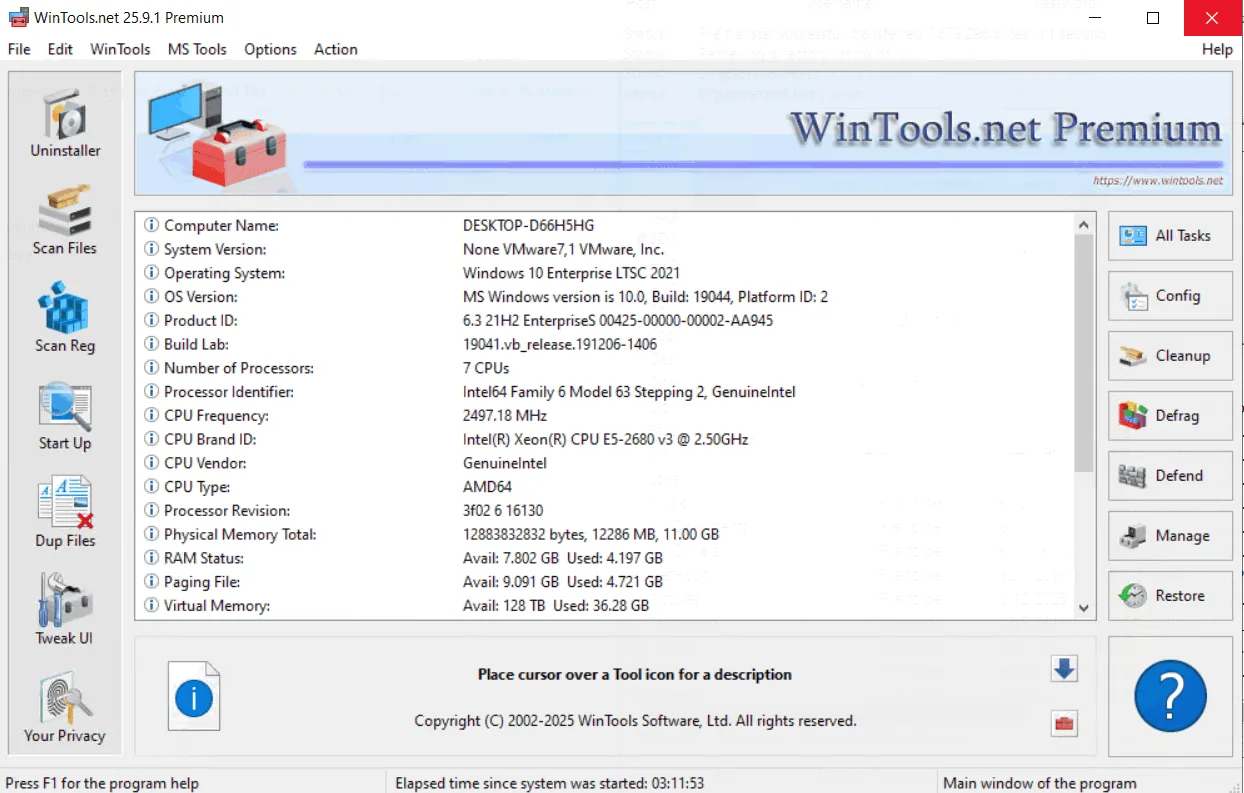Select the Physical Memory Total label

point(240,534)
